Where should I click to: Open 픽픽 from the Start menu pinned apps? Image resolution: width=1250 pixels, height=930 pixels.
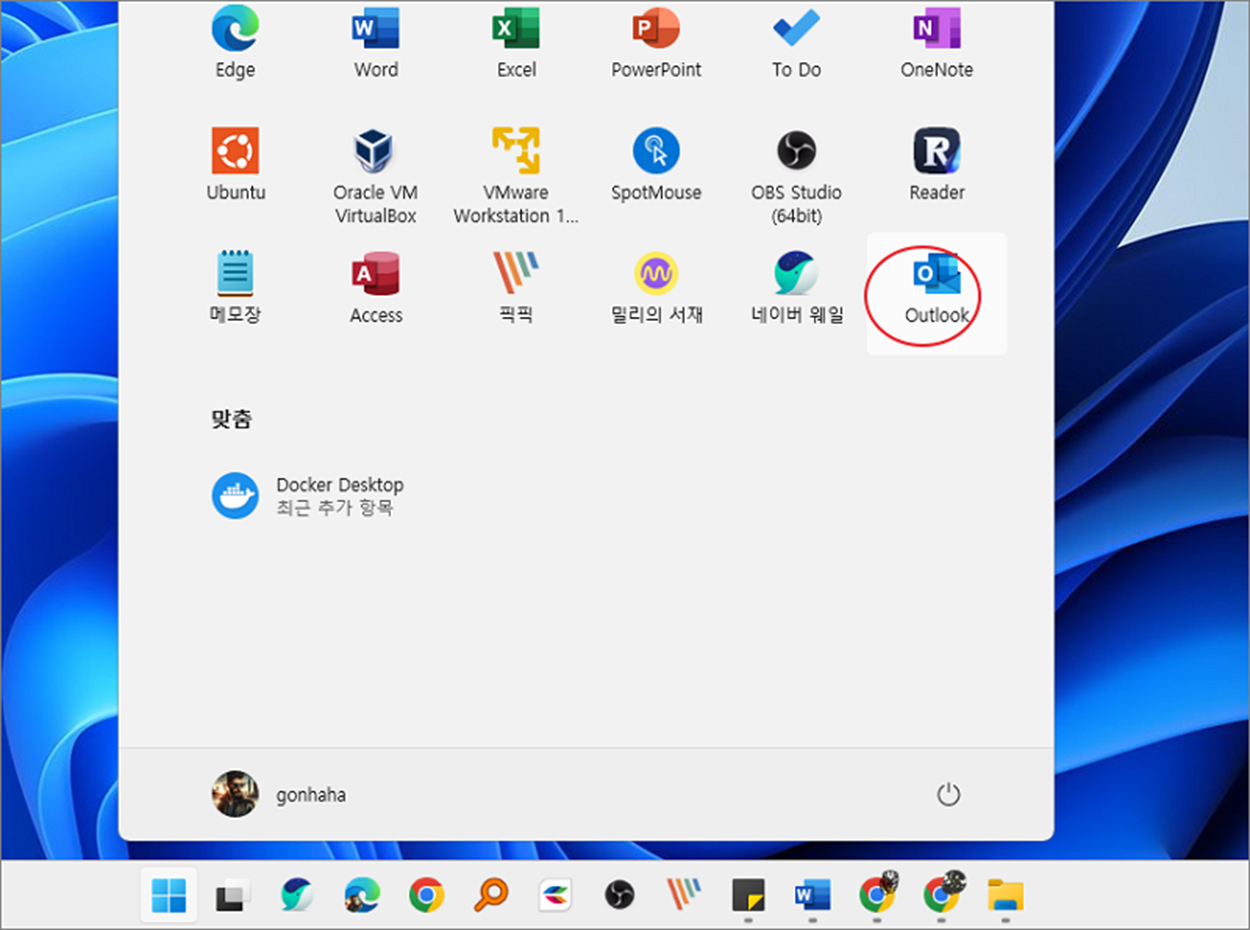click(516, 288)
